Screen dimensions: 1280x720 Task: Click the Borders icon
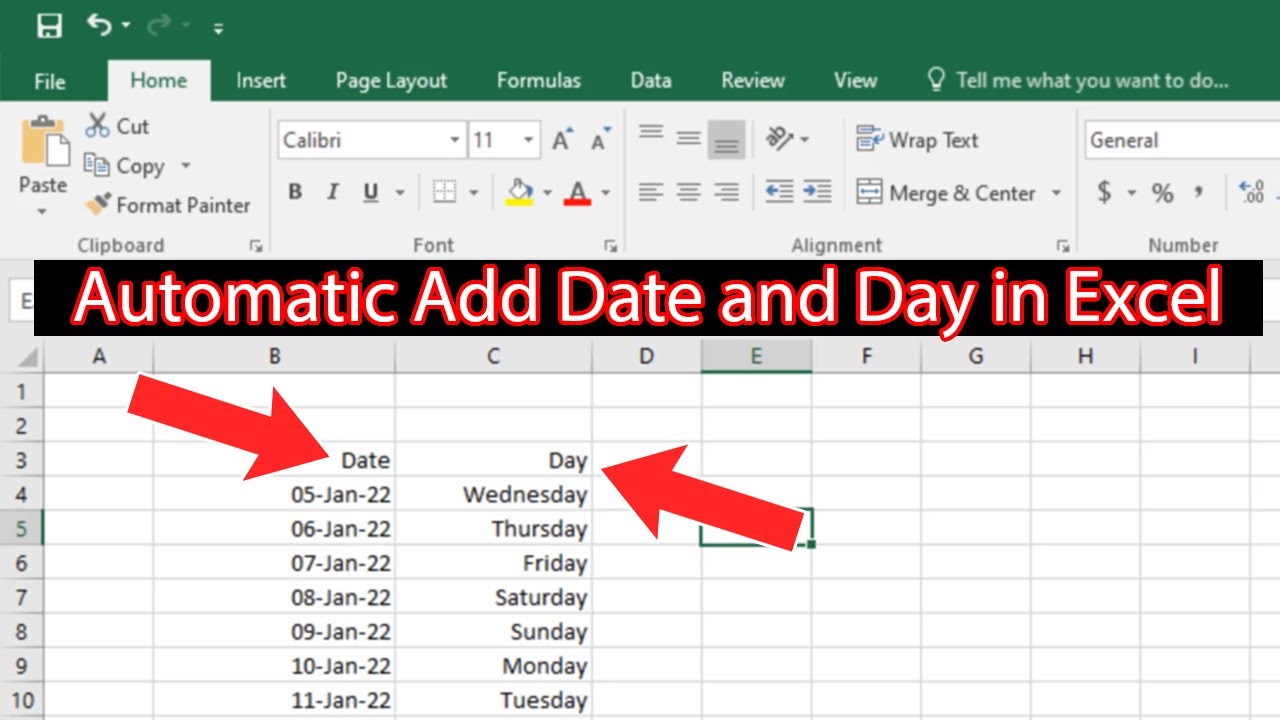[x=444, y=192]
